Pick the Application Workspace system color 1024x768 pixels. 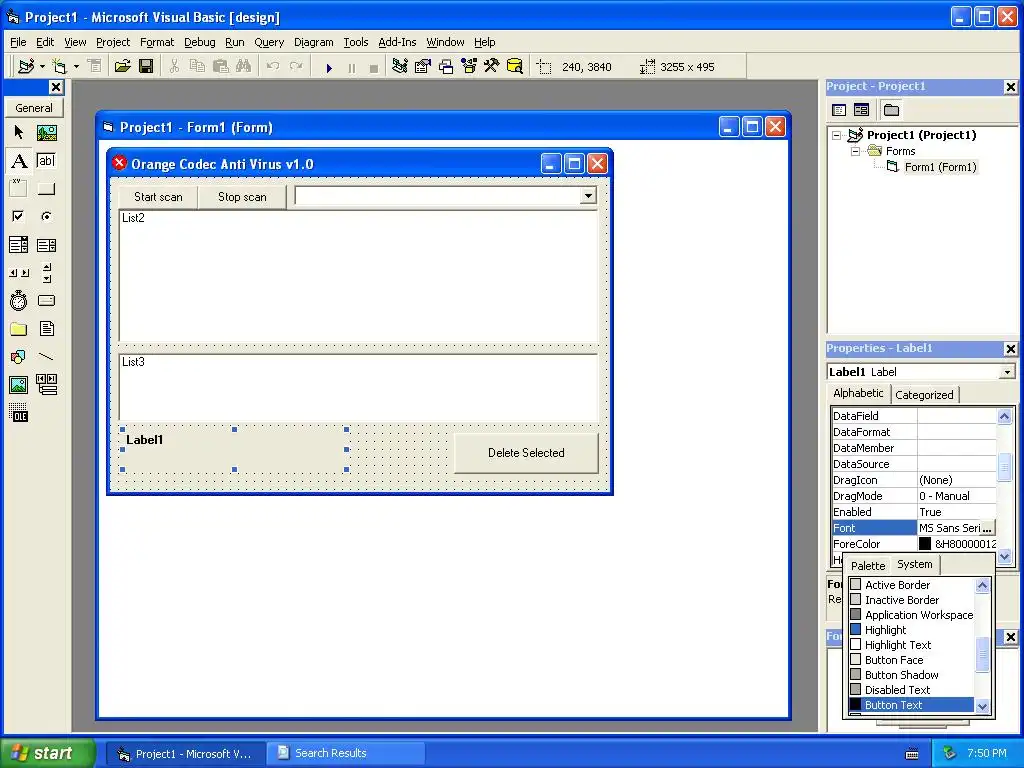pos(912,615)
